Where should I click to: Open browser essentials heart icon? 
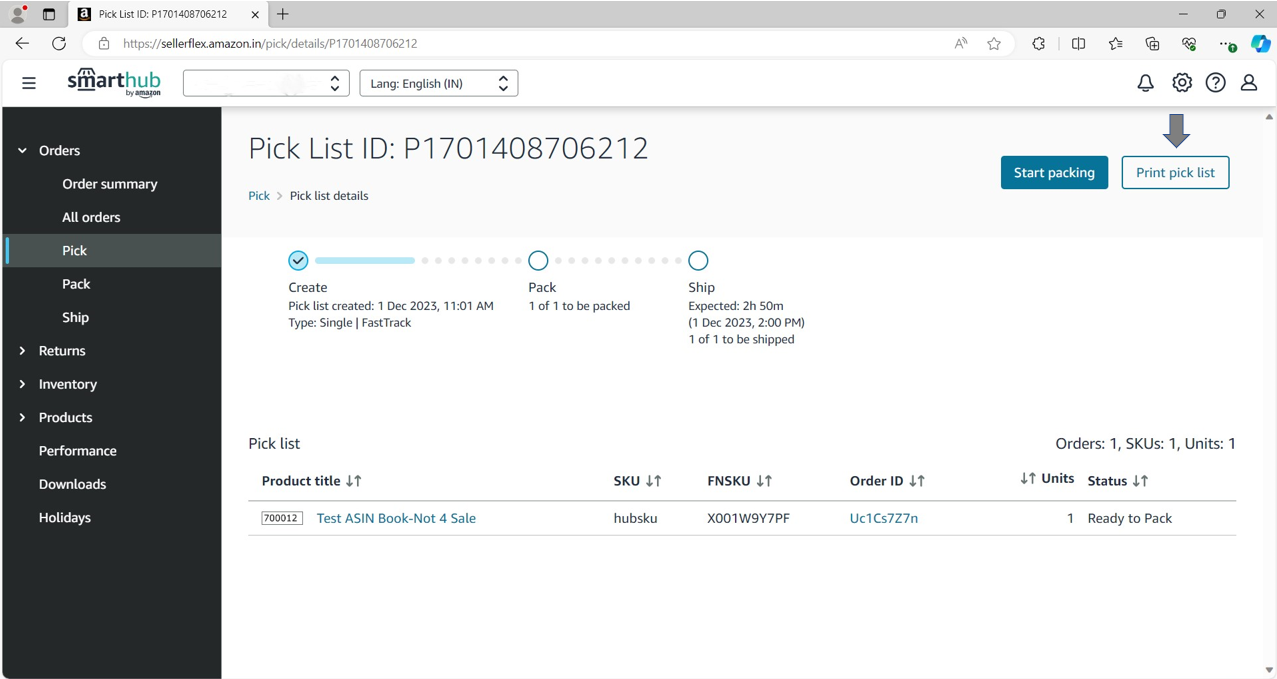pos(1189,43)
